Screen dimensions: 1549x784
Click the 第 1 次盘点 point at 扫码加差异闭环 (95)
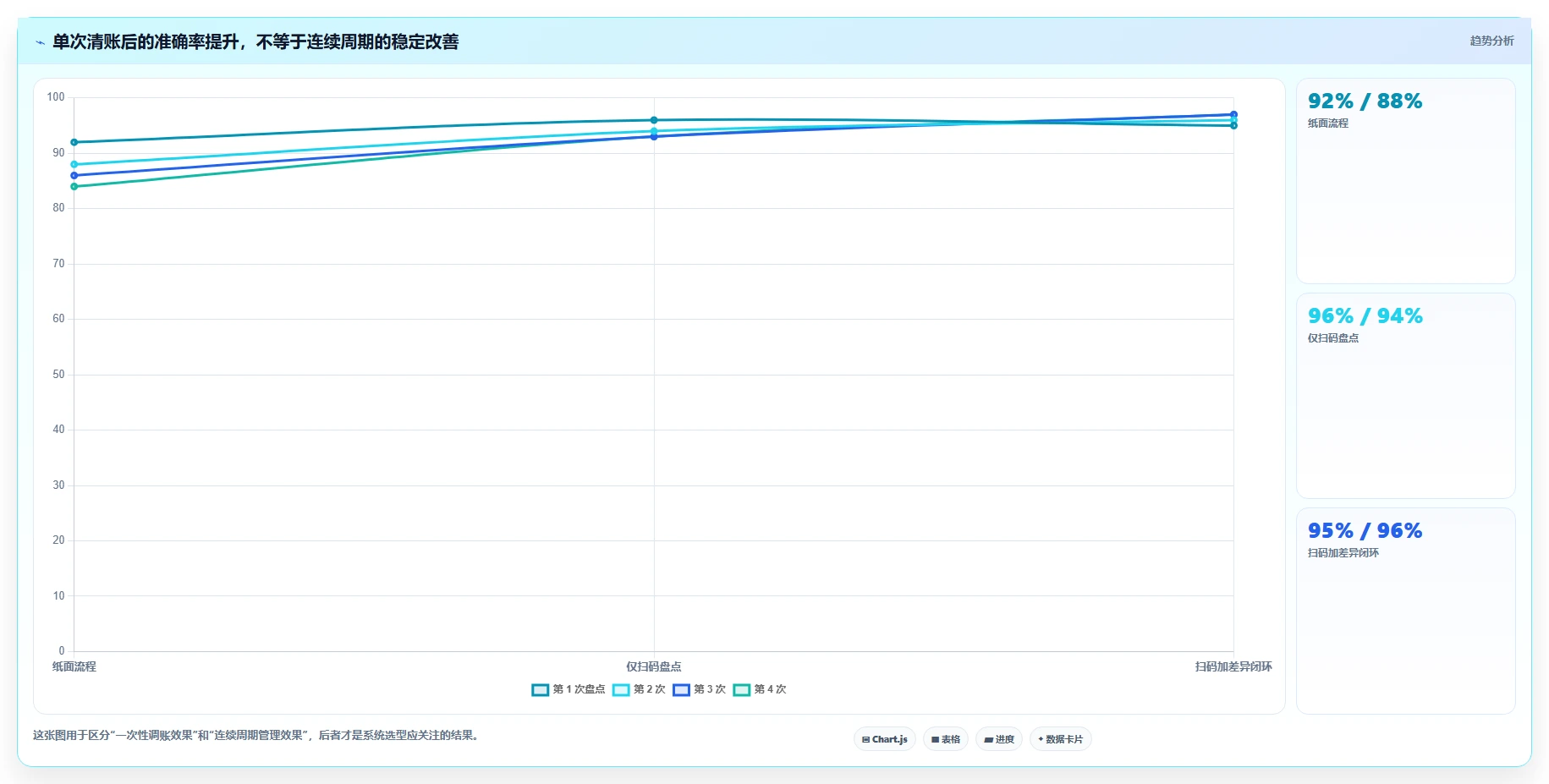click(1233, 125)
